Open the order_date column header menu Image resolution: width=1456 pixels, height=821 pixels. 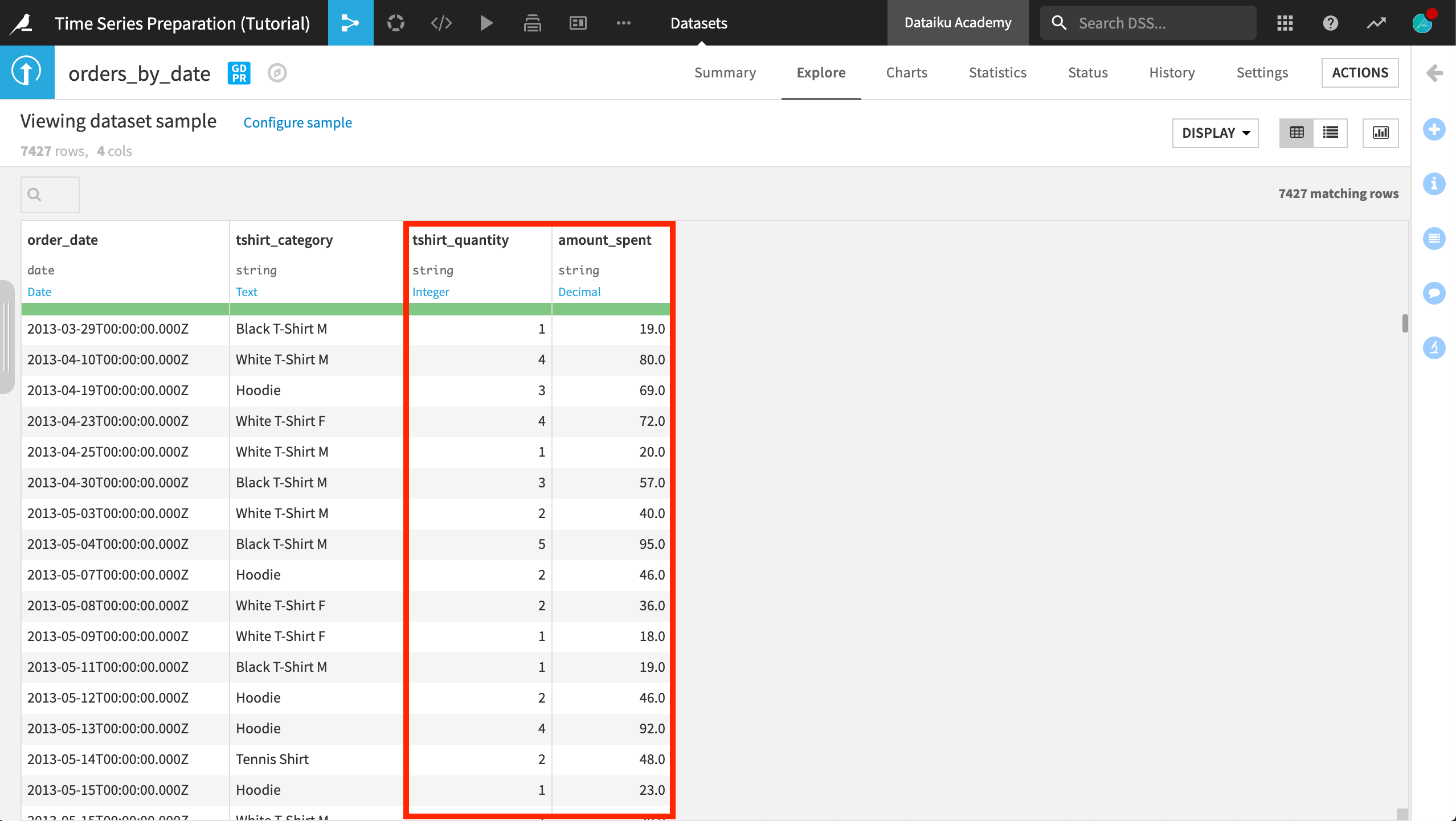pos(63,240)
